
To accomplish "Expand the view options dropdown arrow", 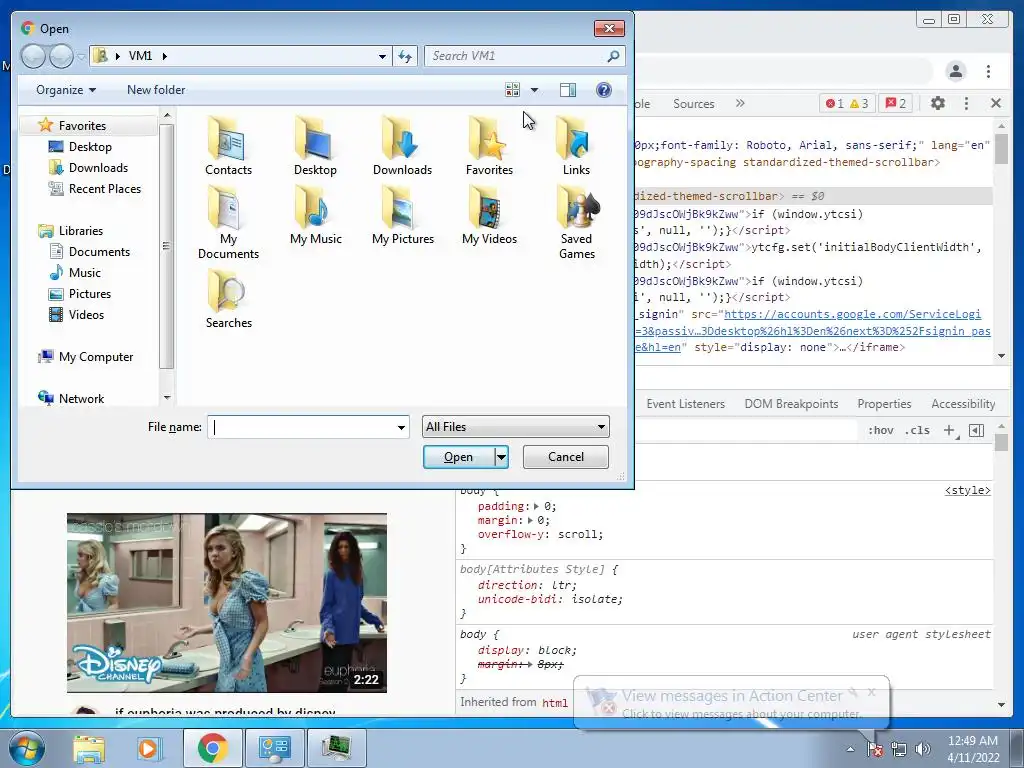I will pos(534,90).
